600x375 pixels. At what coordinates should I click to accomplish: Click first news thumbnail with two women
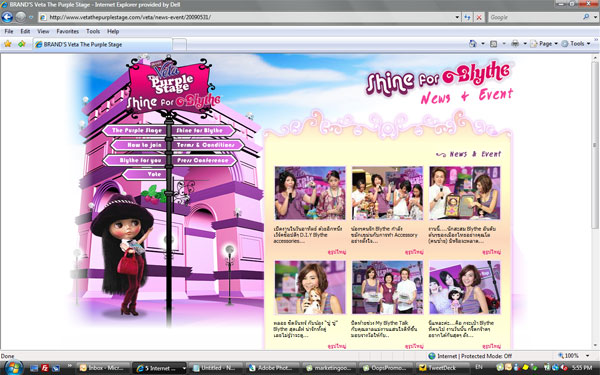tap(310, 193)
